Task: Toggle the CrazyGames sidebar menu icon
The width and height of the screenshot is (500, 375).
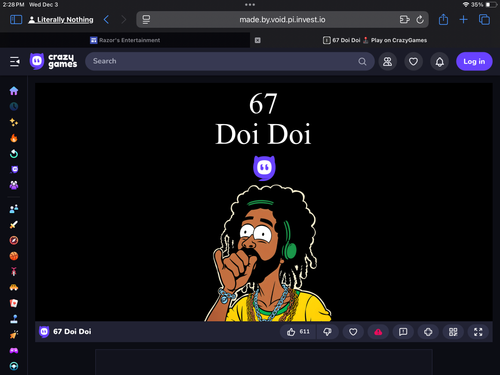Action: pos(14,61)
